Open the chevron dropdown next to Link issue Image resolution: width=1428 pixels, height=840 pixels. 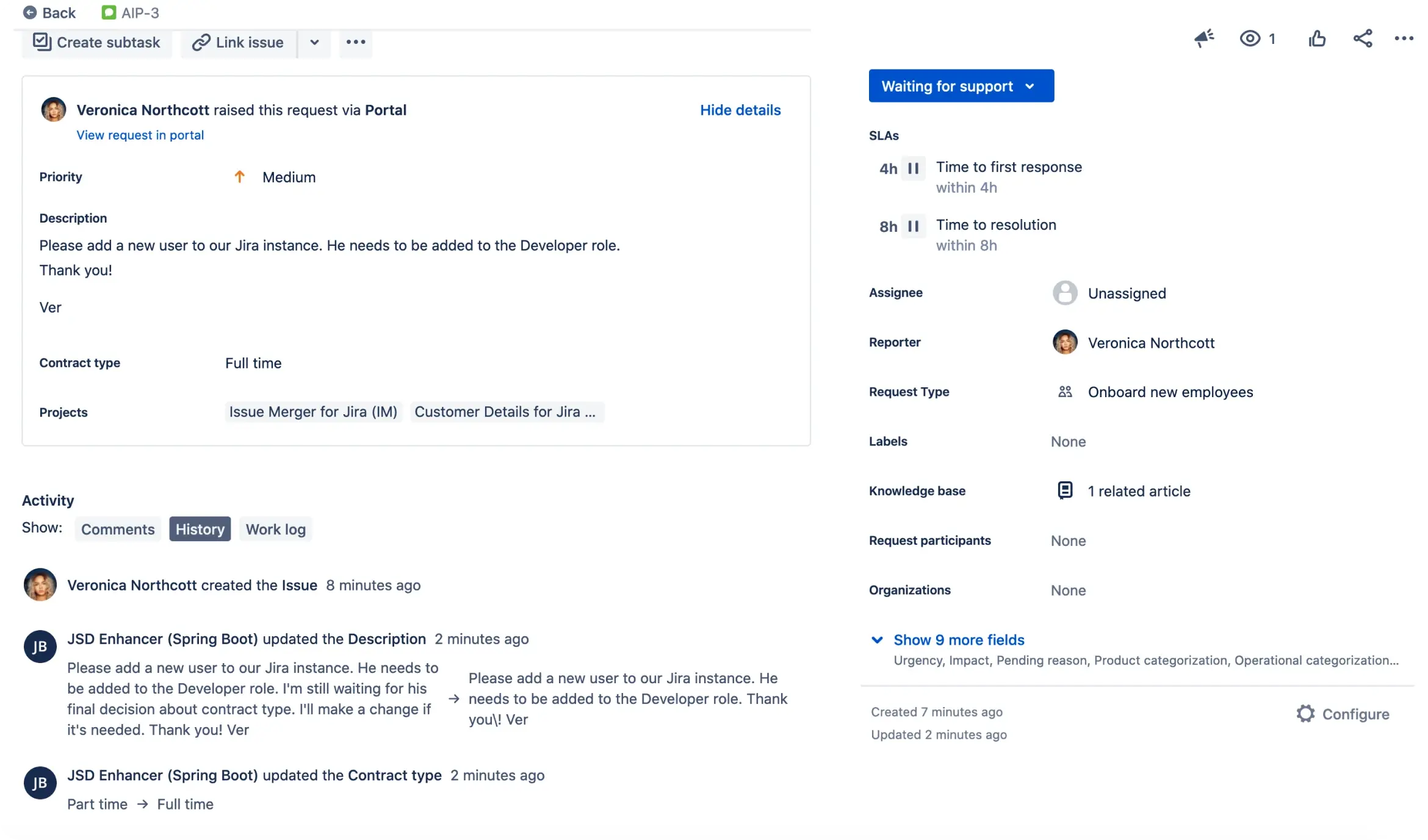coord(314,42)
